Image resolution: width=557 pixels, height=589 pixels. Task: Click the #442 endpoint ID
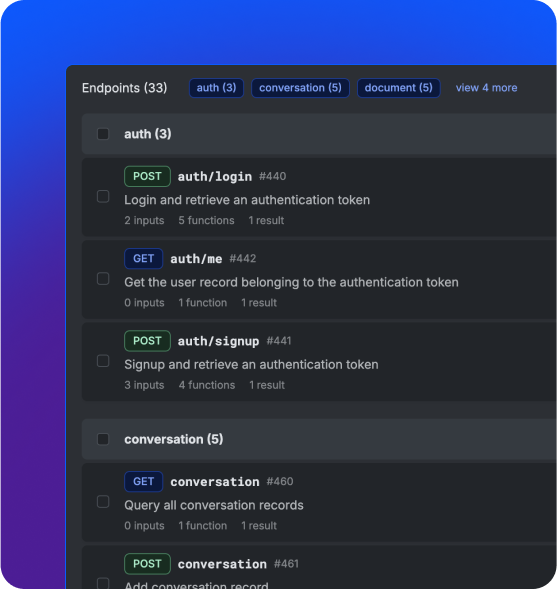point(243,259)
